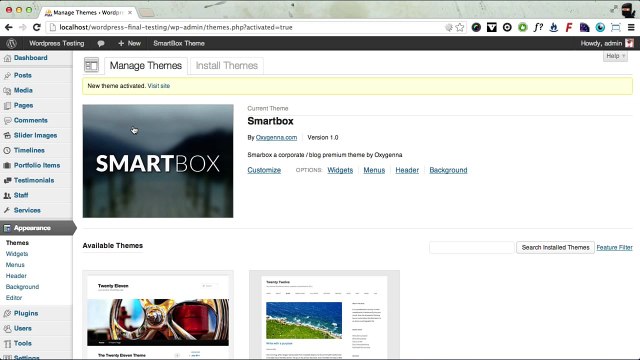The width and height of the screenshot is (640, 360).
Task: Click the f? extension icon
Action: click(538, 27)
